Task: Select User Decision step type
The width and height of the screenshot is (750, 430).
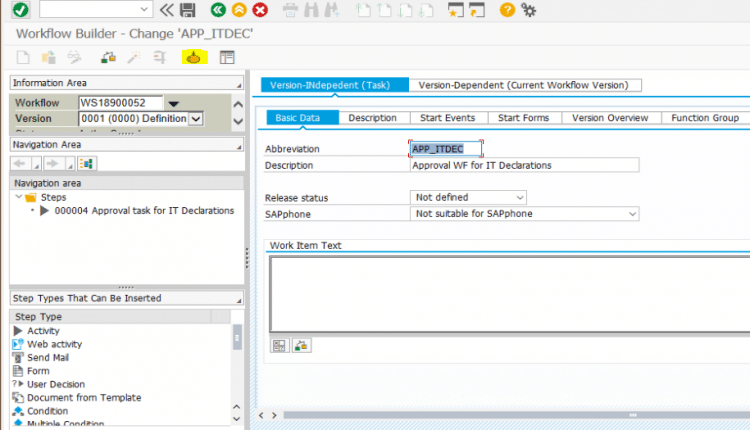Action: pyautogui.click(x=56, y=384)
